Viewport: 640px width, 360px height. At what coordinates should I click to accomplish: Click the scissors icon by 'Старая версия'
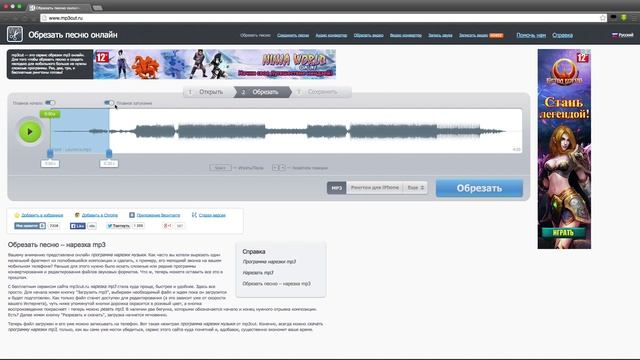(x=194, y=215)
